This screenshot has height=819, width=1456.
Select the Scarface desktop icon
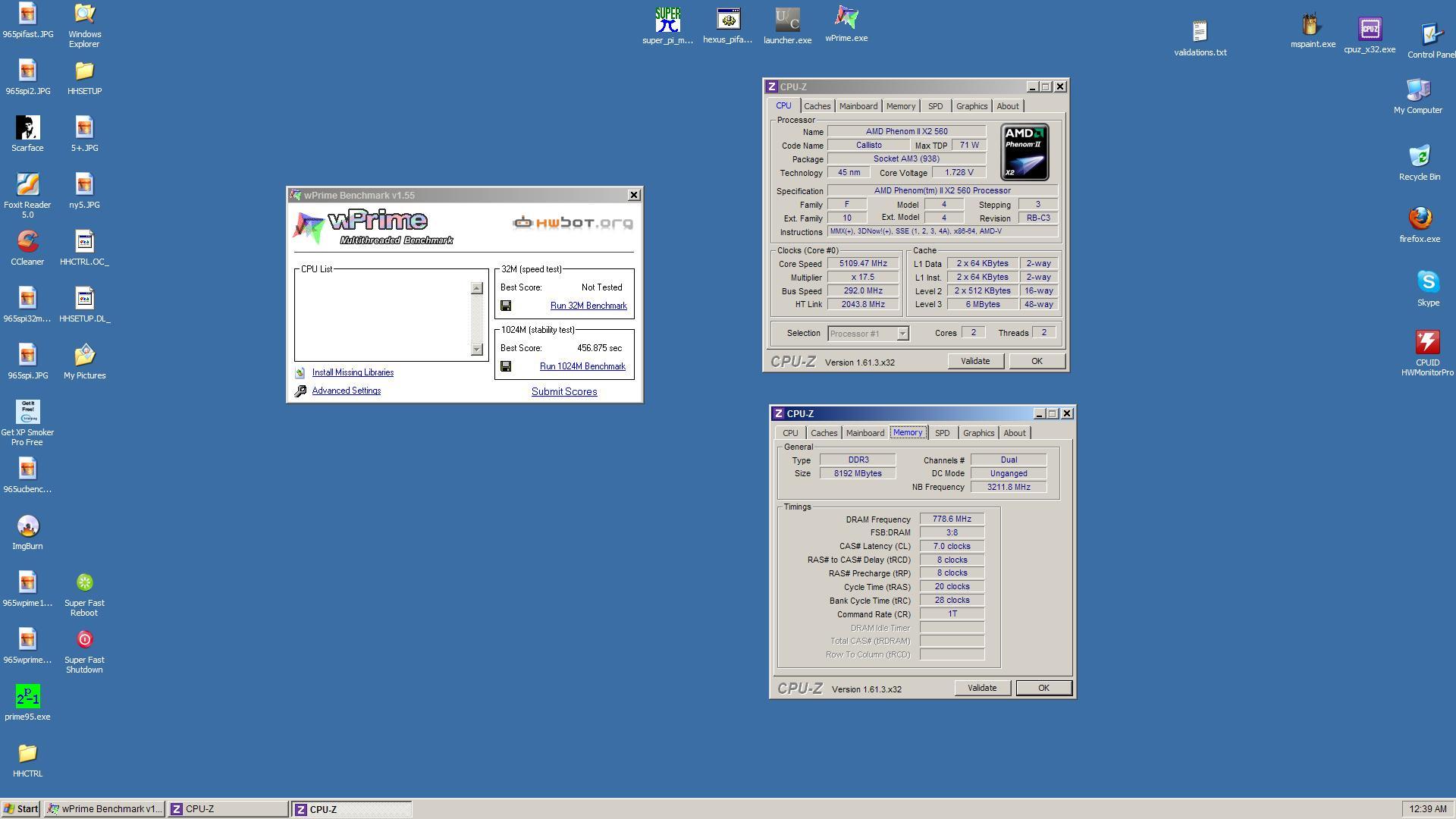click(x=27, y=134)
